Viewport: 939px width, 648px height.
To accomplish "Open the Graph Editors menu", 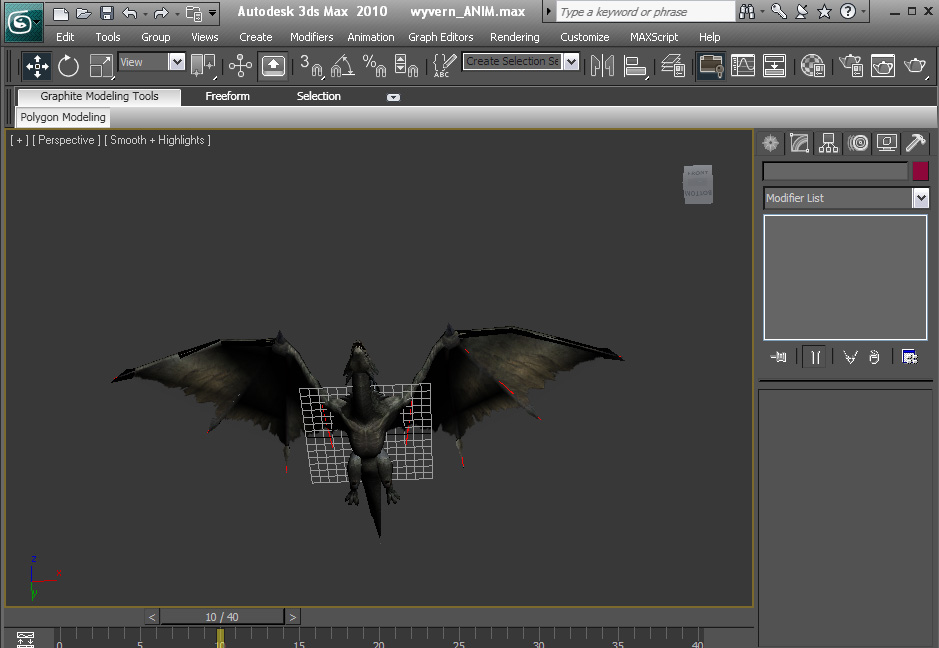I will pyautogui.click(x=441, y=37).
